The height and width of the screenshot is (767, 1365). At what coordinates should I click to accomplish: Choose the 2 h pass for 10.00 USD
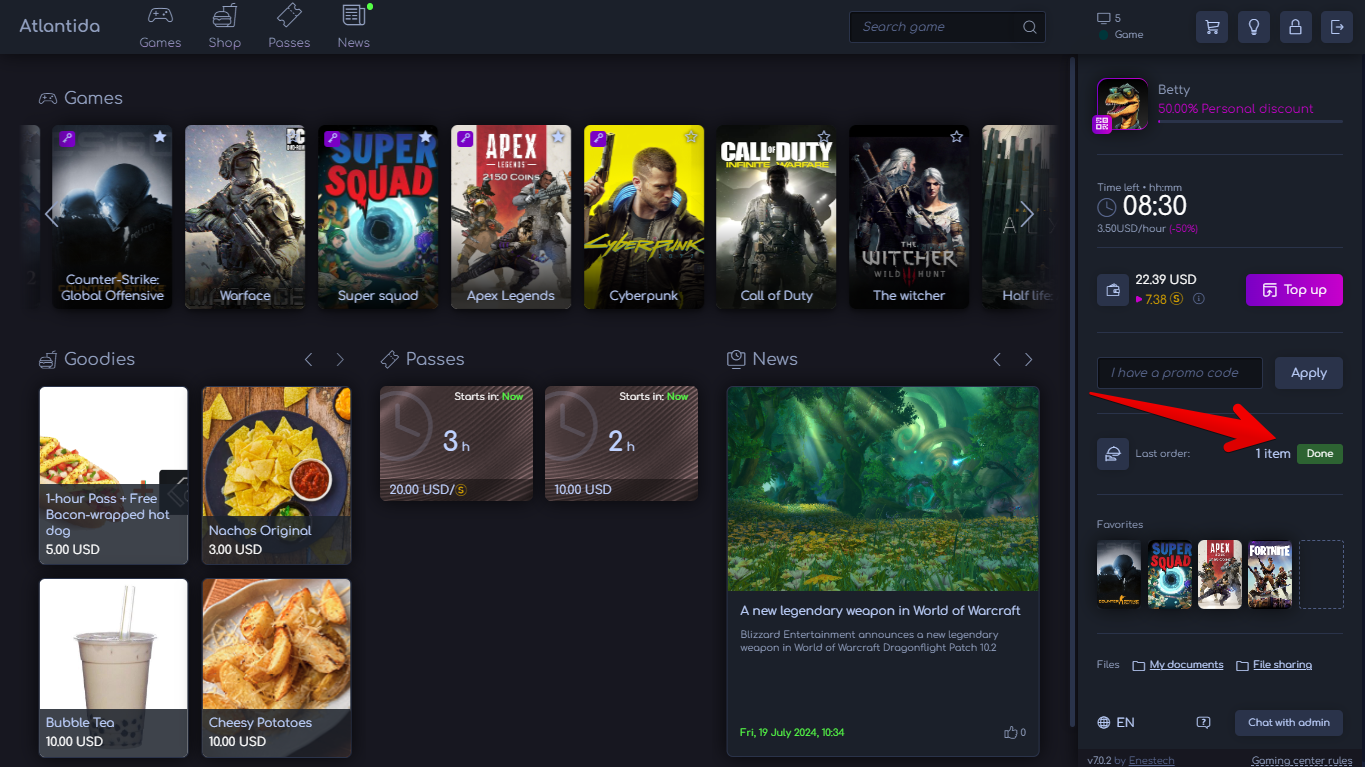pos(622,443)
